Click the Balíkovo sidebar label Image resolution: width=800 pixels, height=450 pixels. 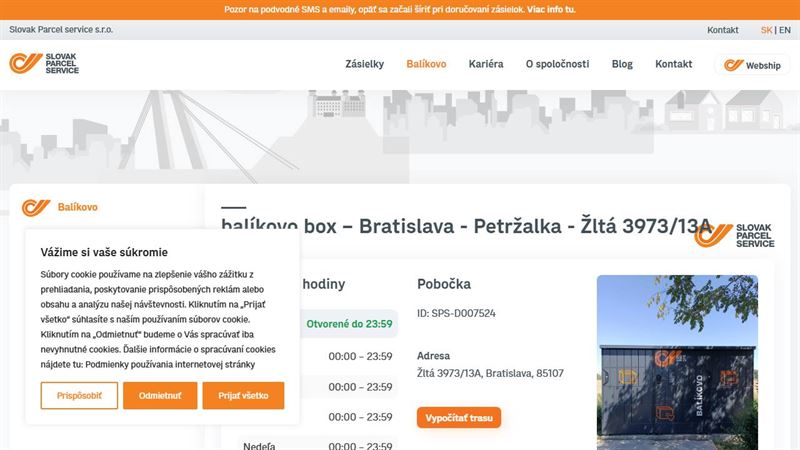(78, 207)
